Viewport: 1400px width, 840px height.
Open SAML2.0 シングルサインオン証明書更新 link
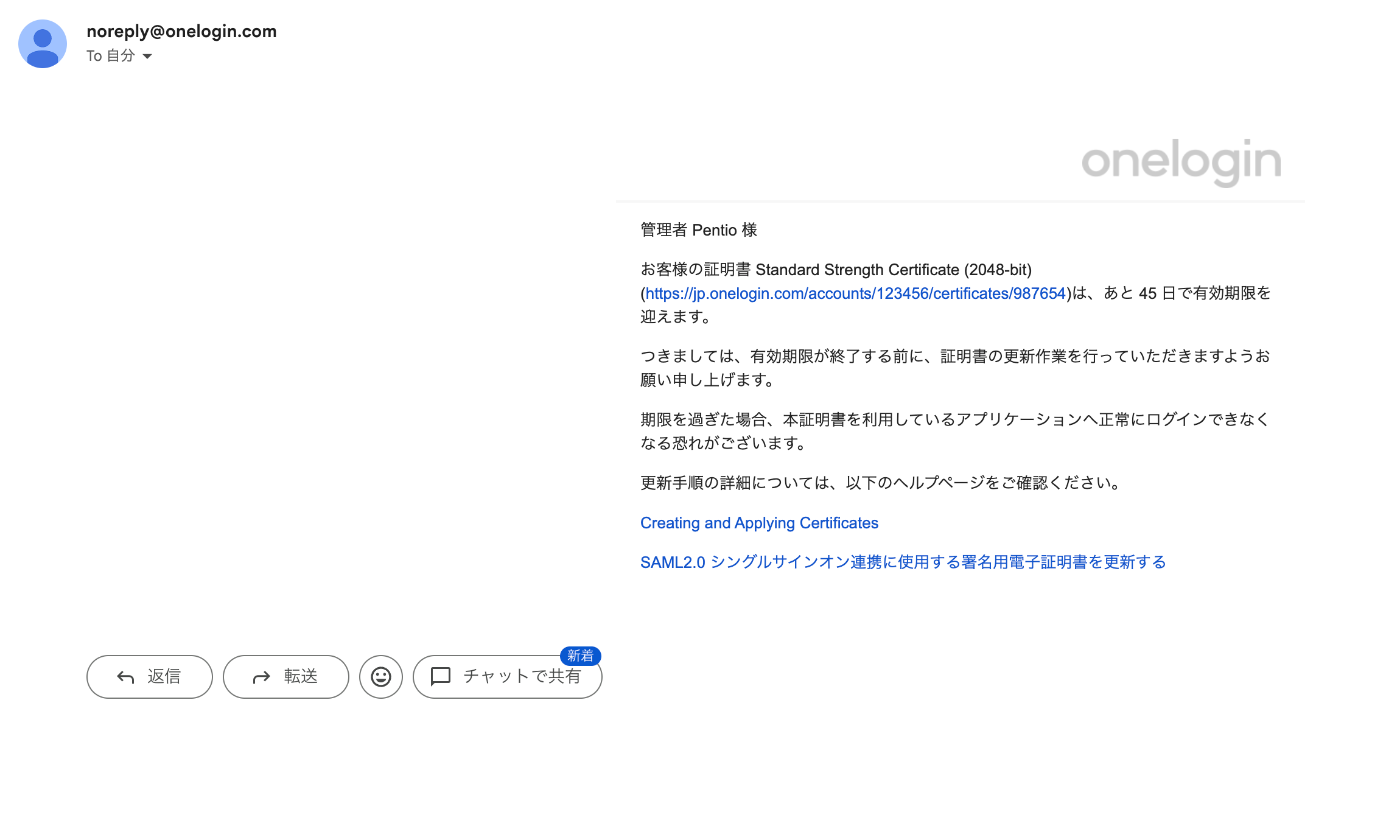[903, 562]
